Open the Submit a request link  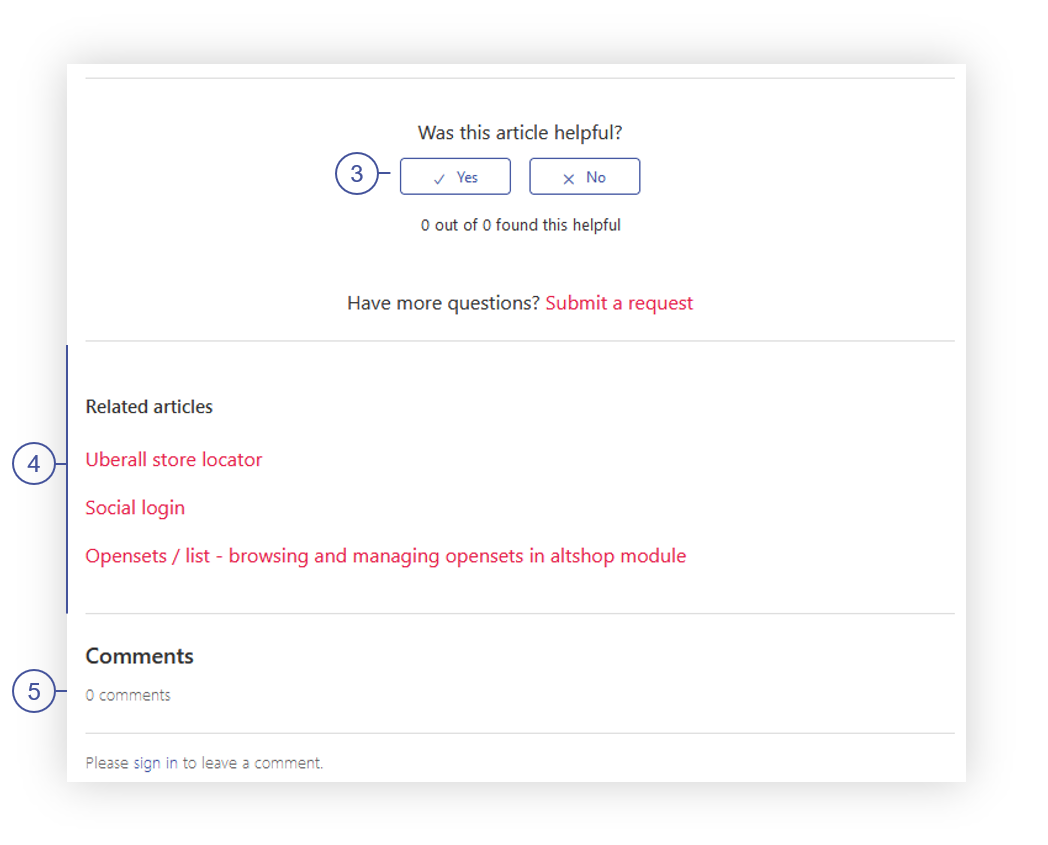(x=619, y=303)
